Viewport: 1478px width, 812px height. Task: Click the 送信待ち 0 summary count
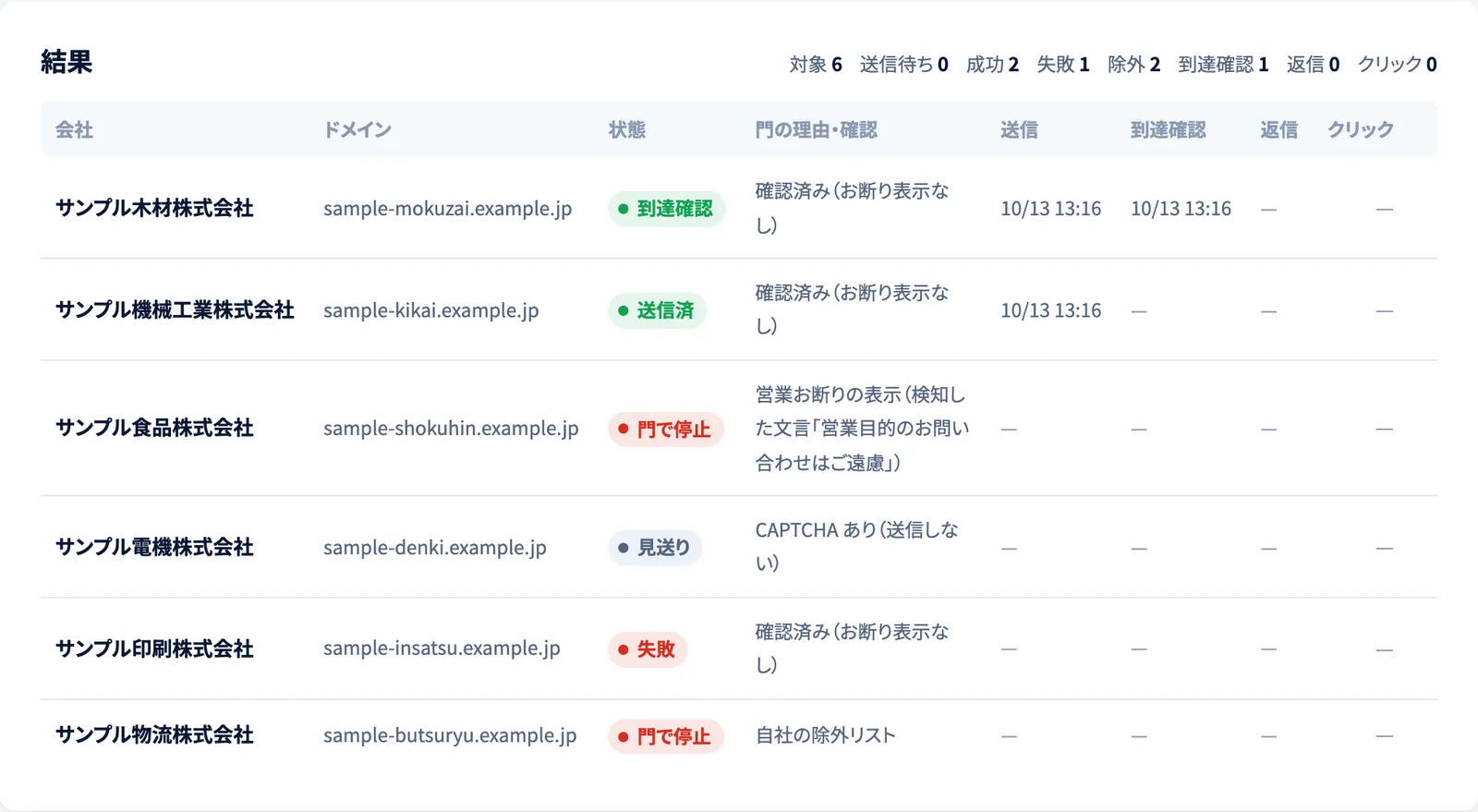903,64
